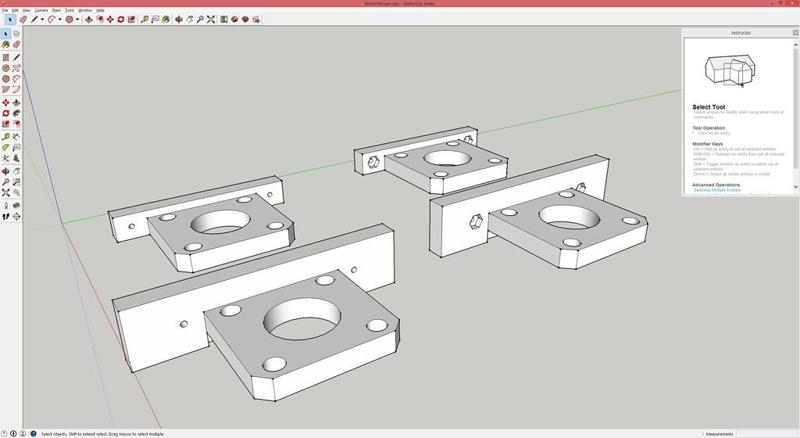Select Make Component in left tool set

tap(16, 34)
